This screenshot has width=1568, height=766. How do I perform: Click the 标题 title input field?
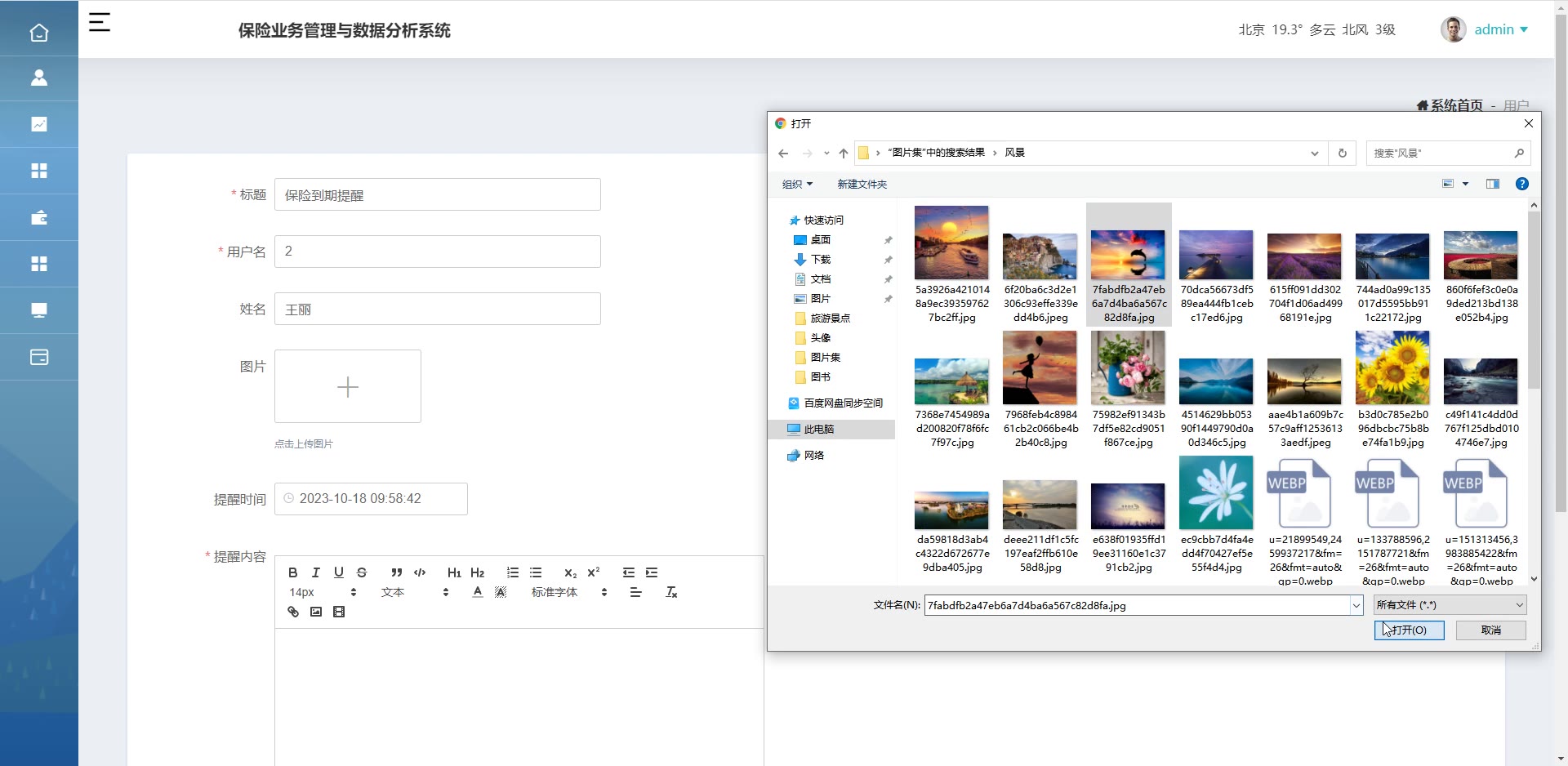click(x=438, y=194)
